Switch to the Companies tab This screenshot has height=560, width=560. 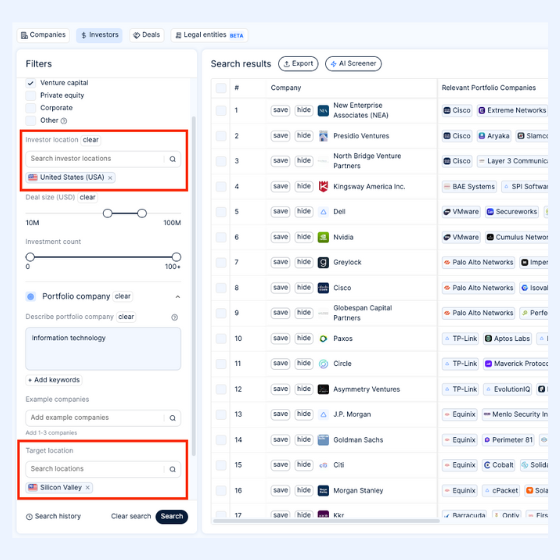[x=43, y=35]
